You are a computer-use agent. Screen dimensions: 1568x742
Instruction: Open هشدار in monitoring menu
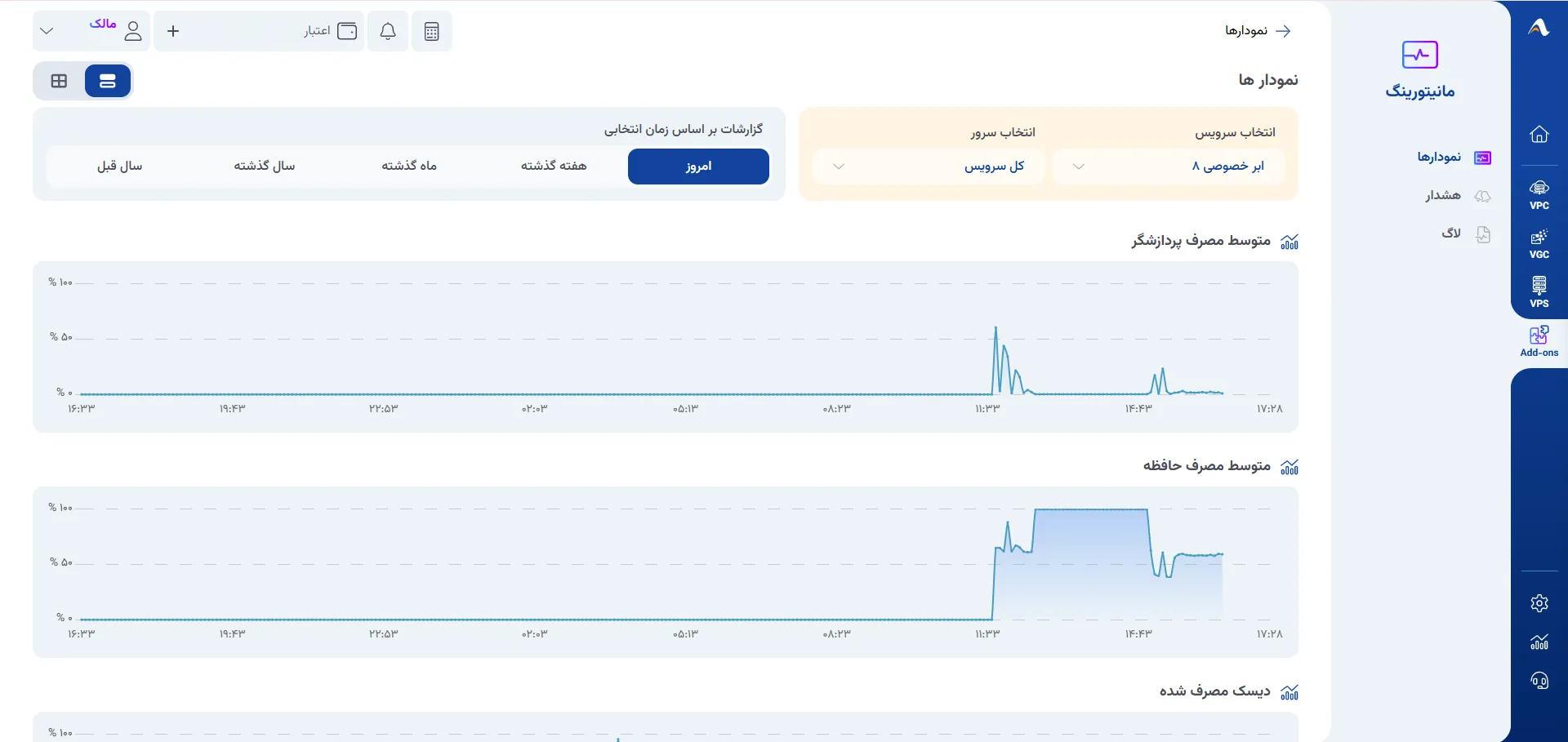(1459, 196)
